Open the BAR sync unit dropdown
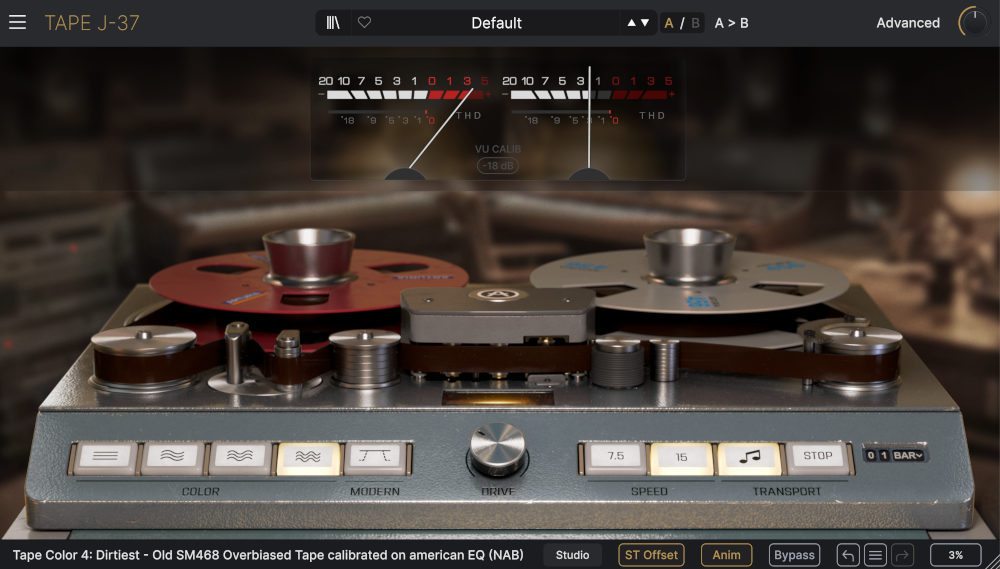Screen dimensions: 1000x569 coord(910,455)
